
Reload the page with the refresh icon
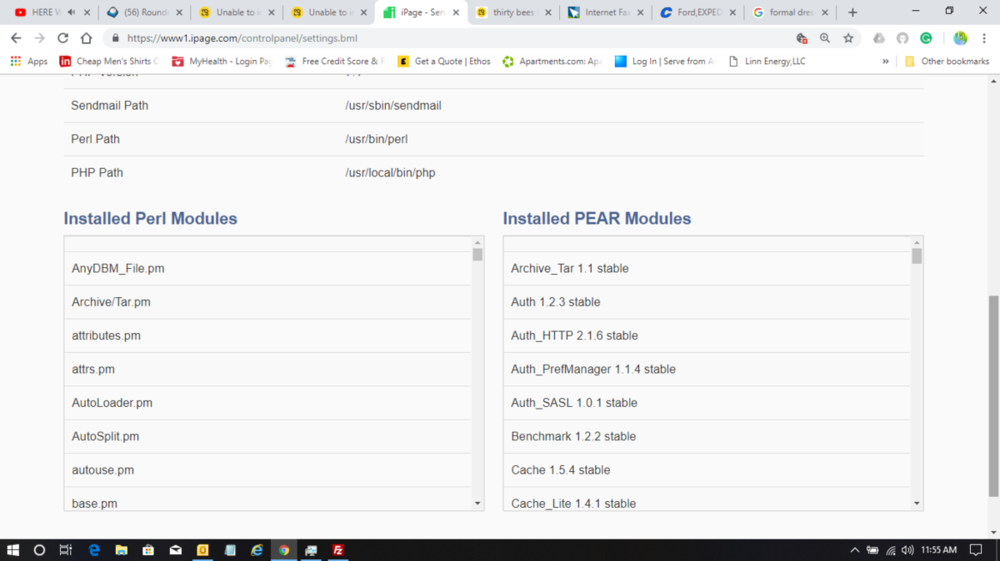click(63, 38)
